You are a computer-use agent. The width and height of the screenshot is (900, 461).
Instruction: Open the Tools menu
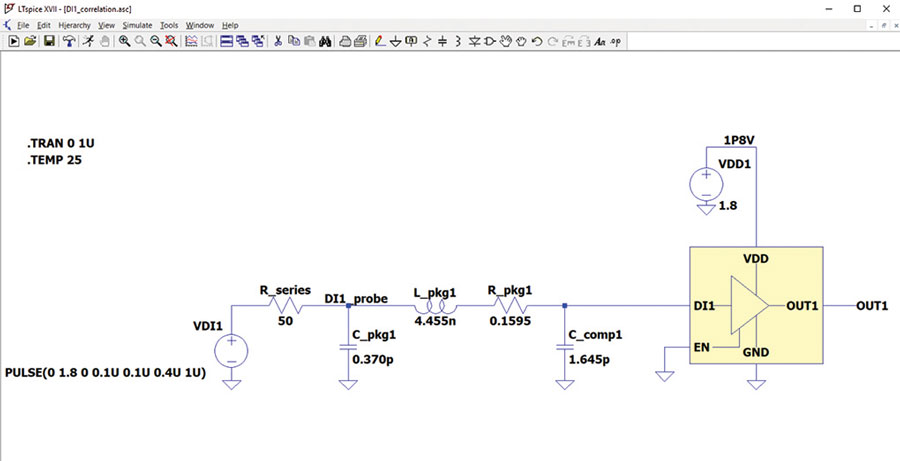click(169, 25)
